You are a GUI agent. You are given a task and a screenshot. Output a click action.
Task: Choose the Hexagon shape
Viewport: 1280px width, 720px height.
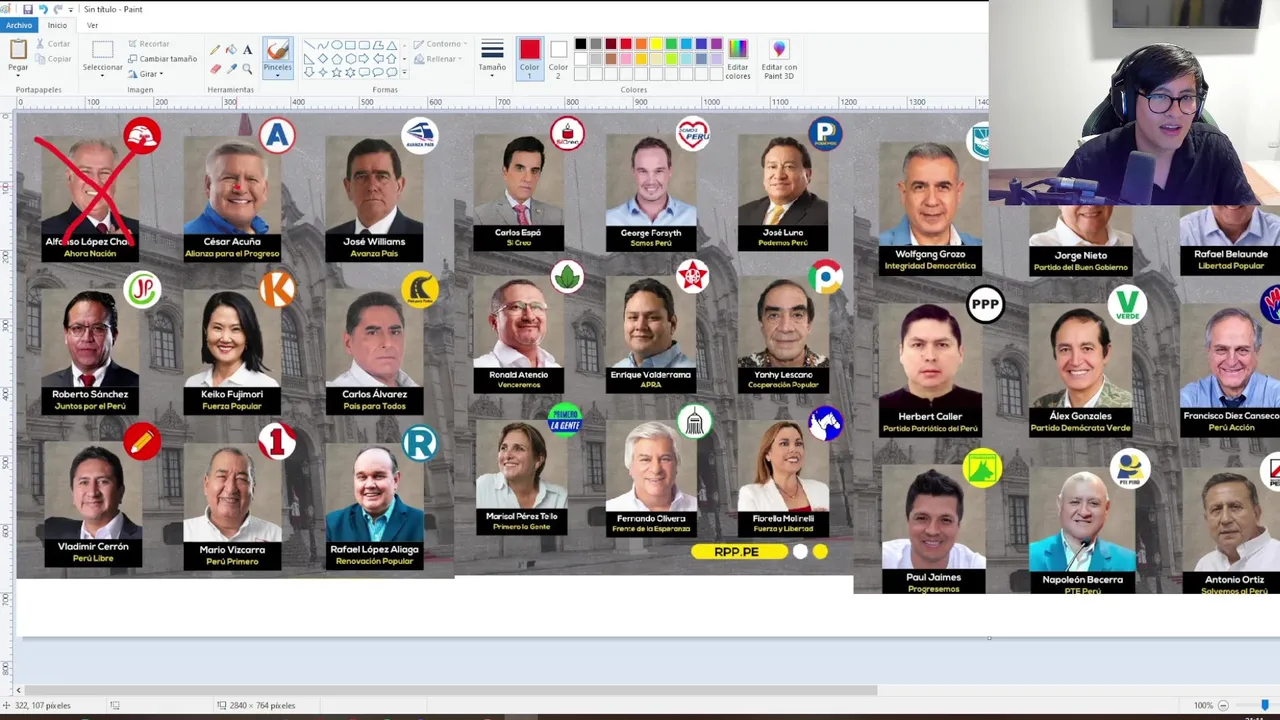tap(350, 58)
